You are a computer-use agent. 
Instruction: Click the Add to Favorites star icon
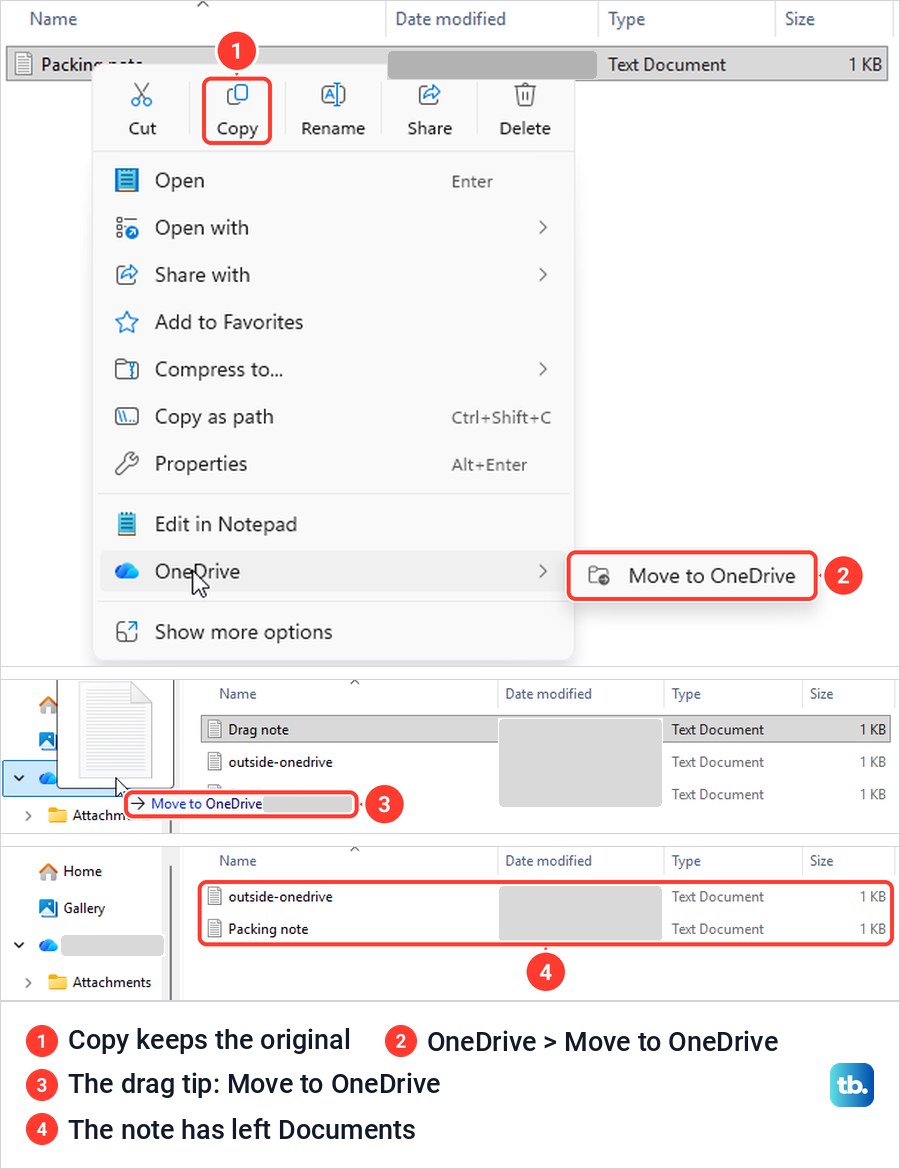click(x=127, y=322)
